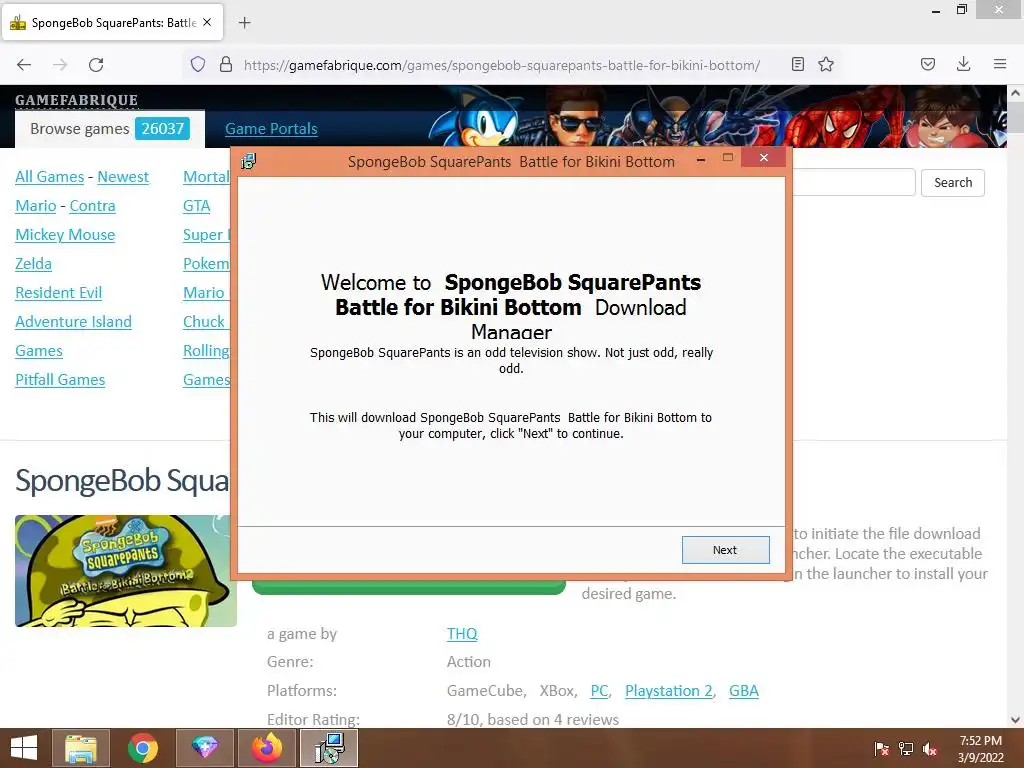Image resolution: width=1024 pixels, height=768 pixels.
Task: Open the Browse games tab
Action: (110, 129)
